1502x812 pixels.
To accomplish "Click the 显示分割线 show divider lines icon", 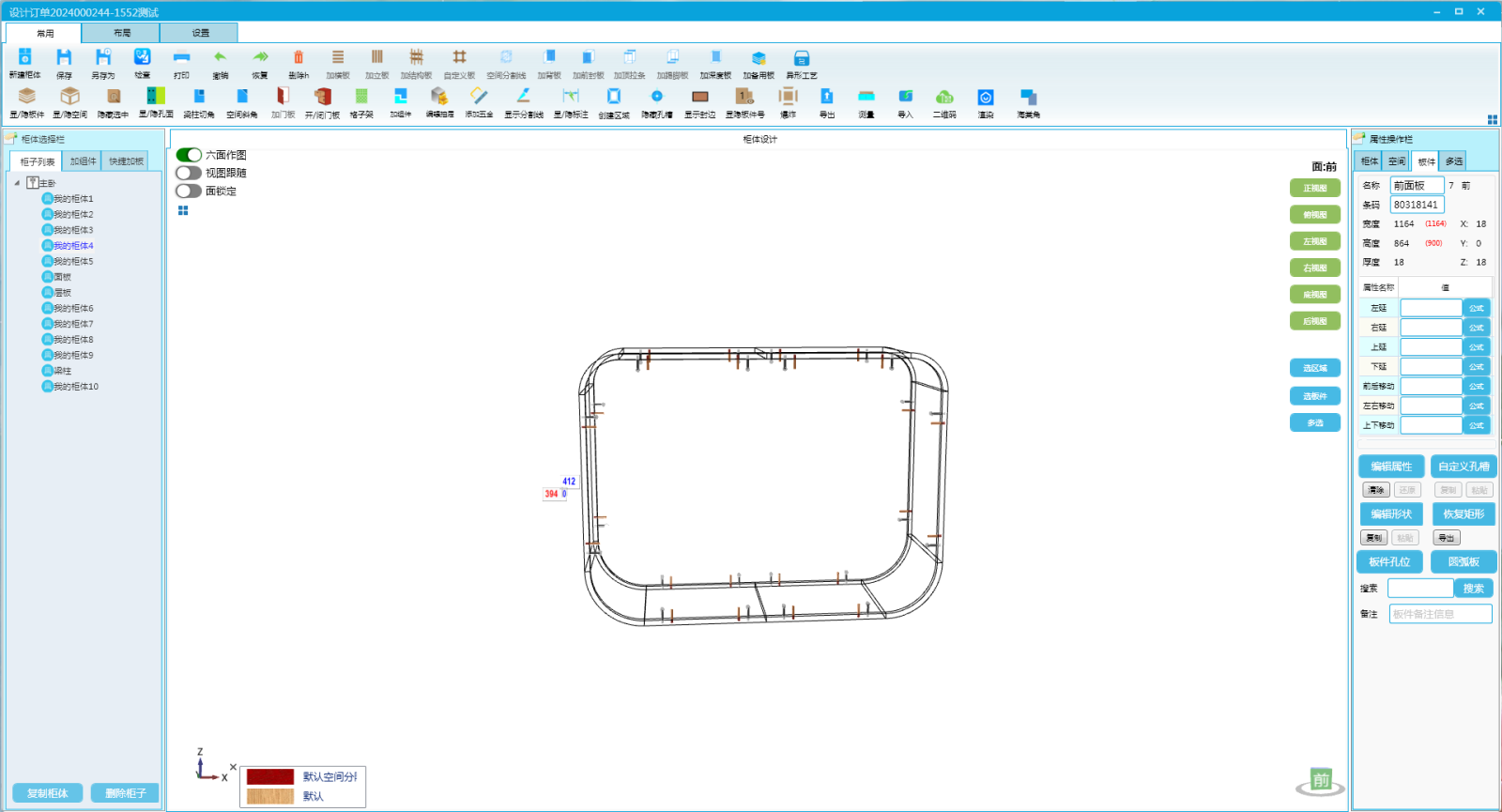I will (524, 96).
